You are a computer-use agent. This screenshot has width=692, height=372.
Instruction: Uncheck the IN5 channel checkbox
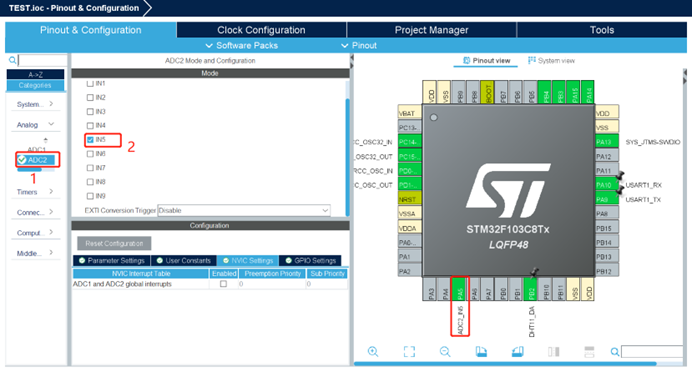click(x=90, y=139)
